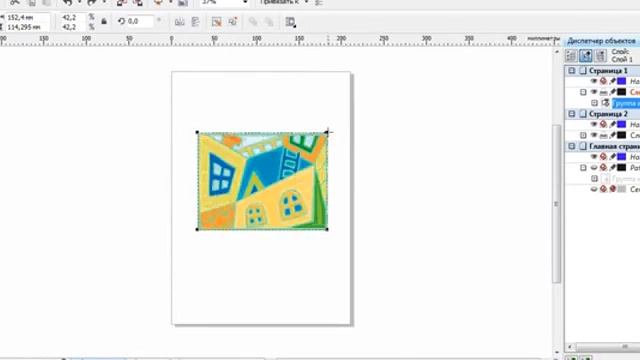Click the Redo arrow in top toolbar
The image size is (640, 360).
click(91, 2)
